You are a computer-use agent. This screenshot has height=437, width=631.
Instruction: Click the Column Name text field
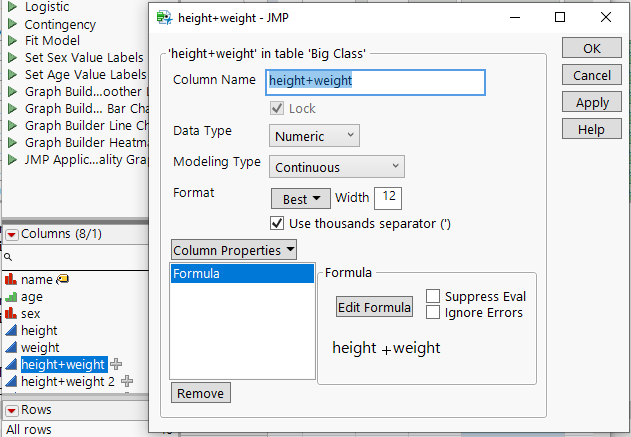(x=375, y=82)
